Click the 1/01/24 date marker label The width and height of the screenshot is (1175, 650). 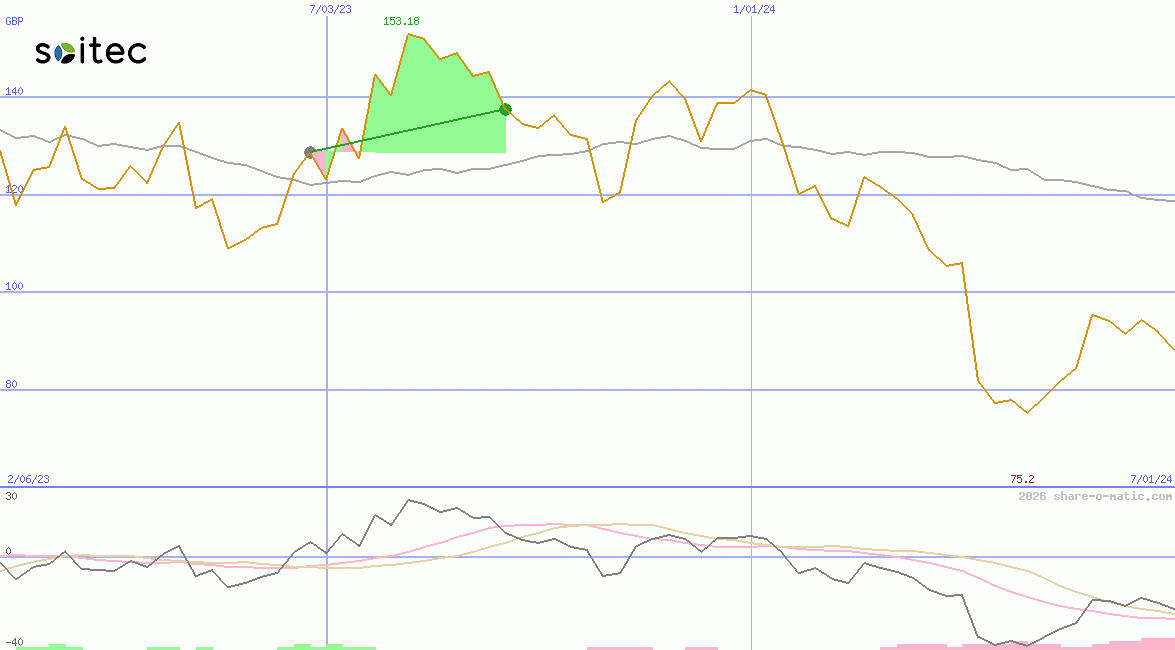click(x=754, y=9)
